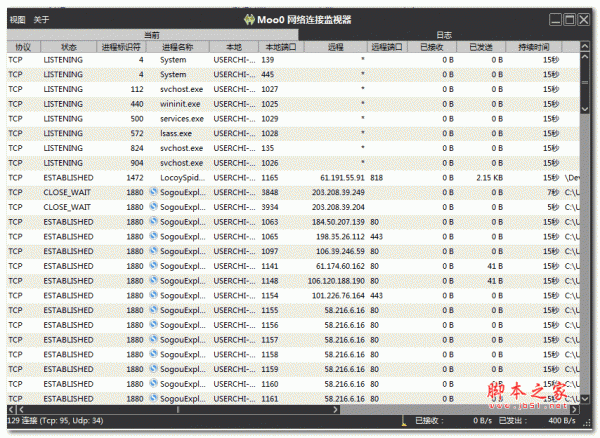Click Sogou icon in local port 1159 row
This screenshot has width=600, height=438.
[153, 368]
